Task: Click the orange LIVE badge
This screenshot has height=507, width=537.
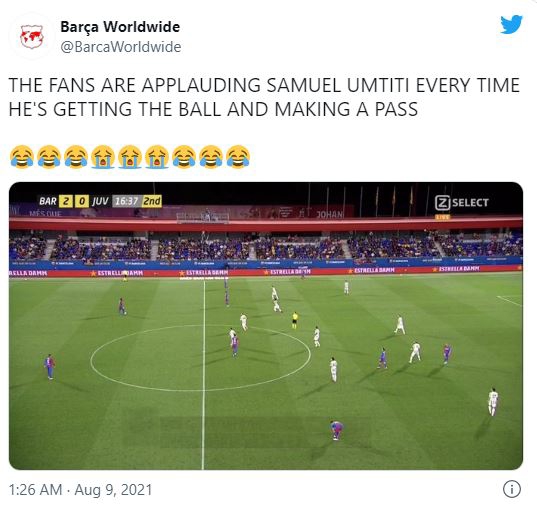Action: 442,217
